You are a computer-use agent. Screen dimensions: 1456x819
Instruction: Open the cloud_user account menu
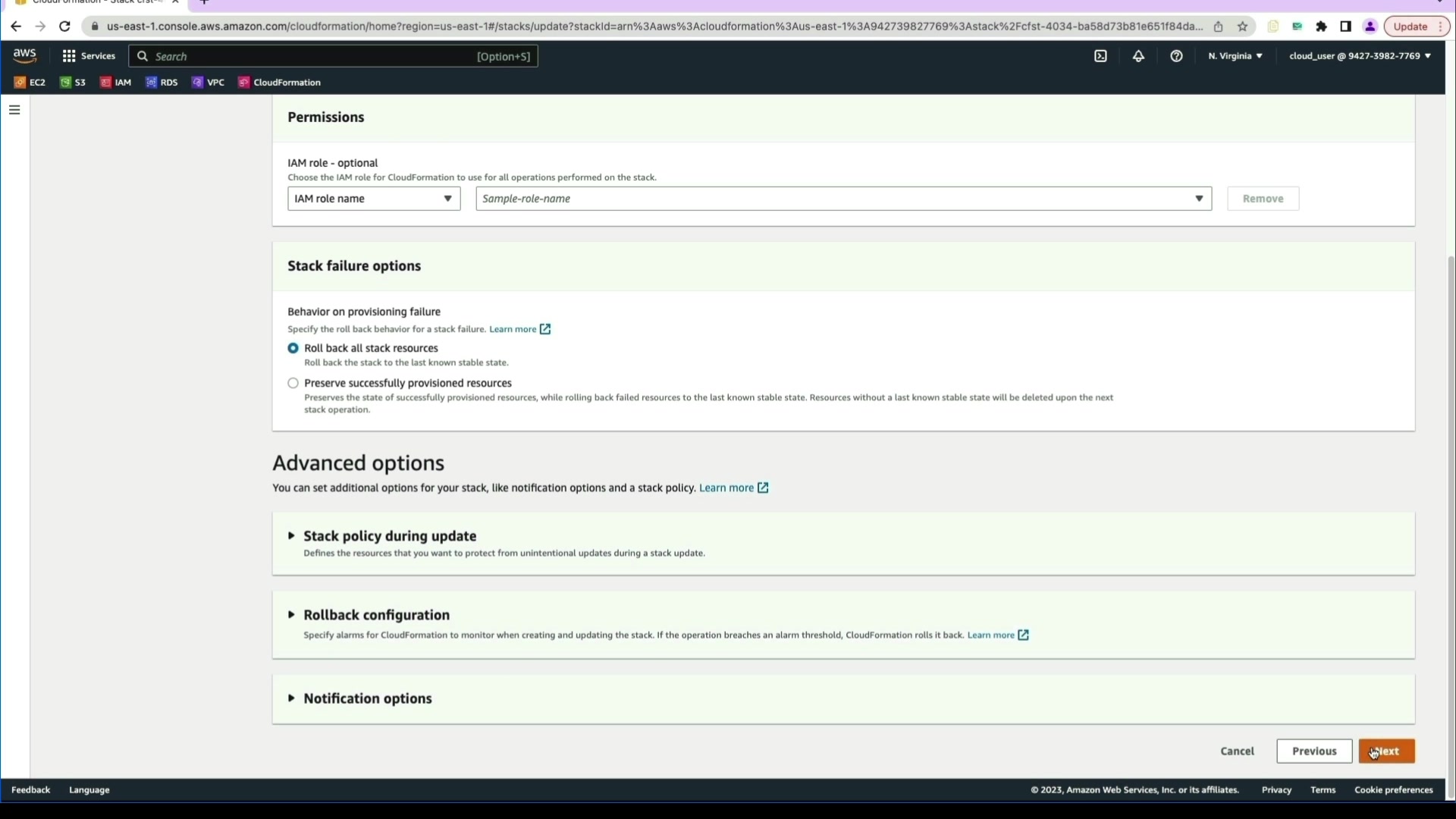pos(1360,56)
